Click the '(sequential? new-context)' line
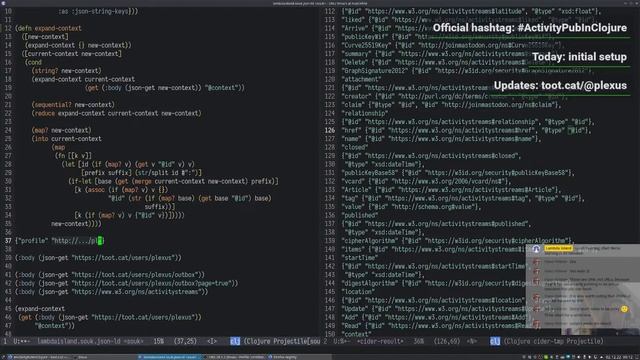 [x=73, y=104]
